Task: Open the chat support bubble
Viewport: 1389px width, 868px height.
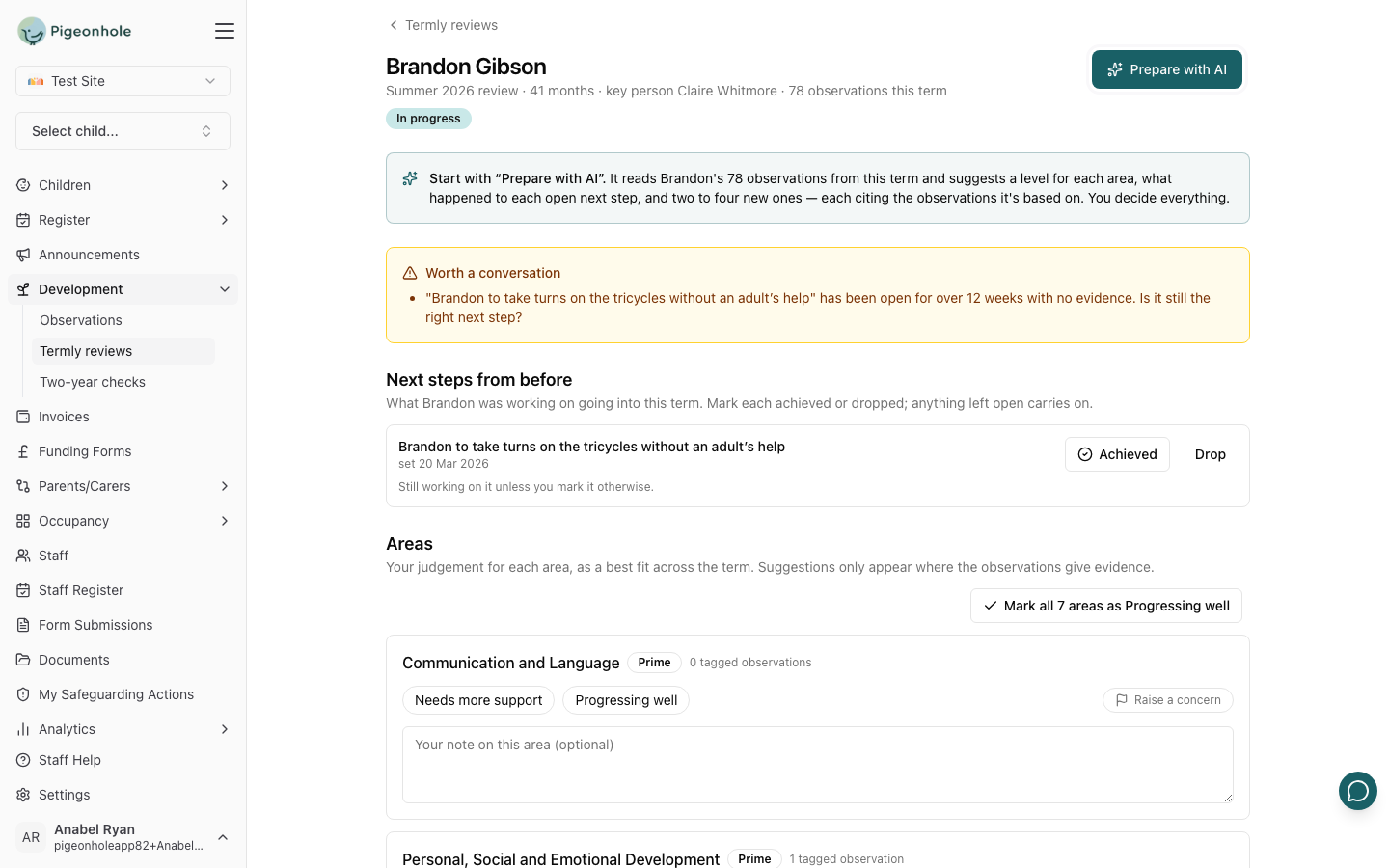Action: coord(1357,791)
